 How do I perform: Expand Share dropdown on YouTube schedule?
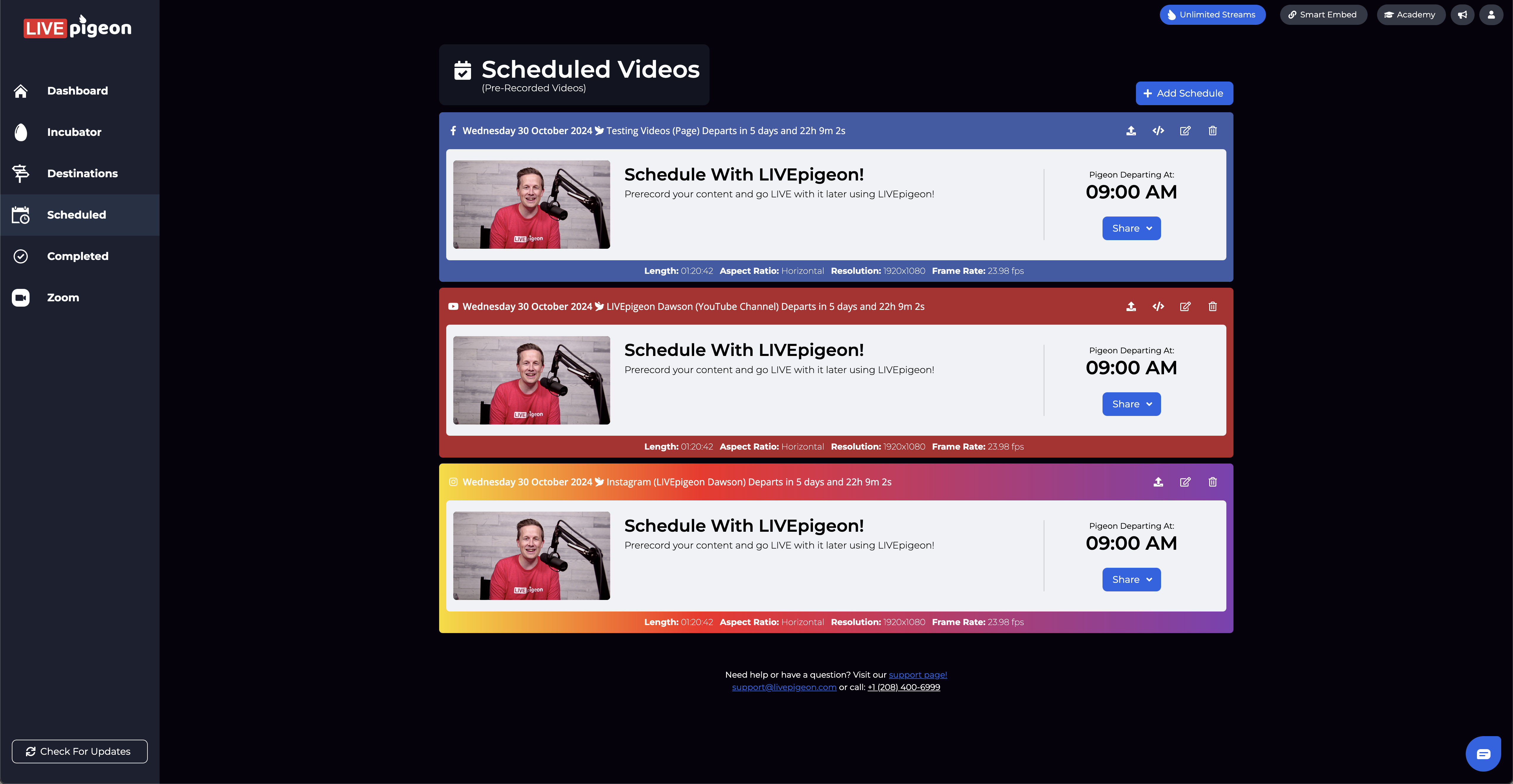1131,404
